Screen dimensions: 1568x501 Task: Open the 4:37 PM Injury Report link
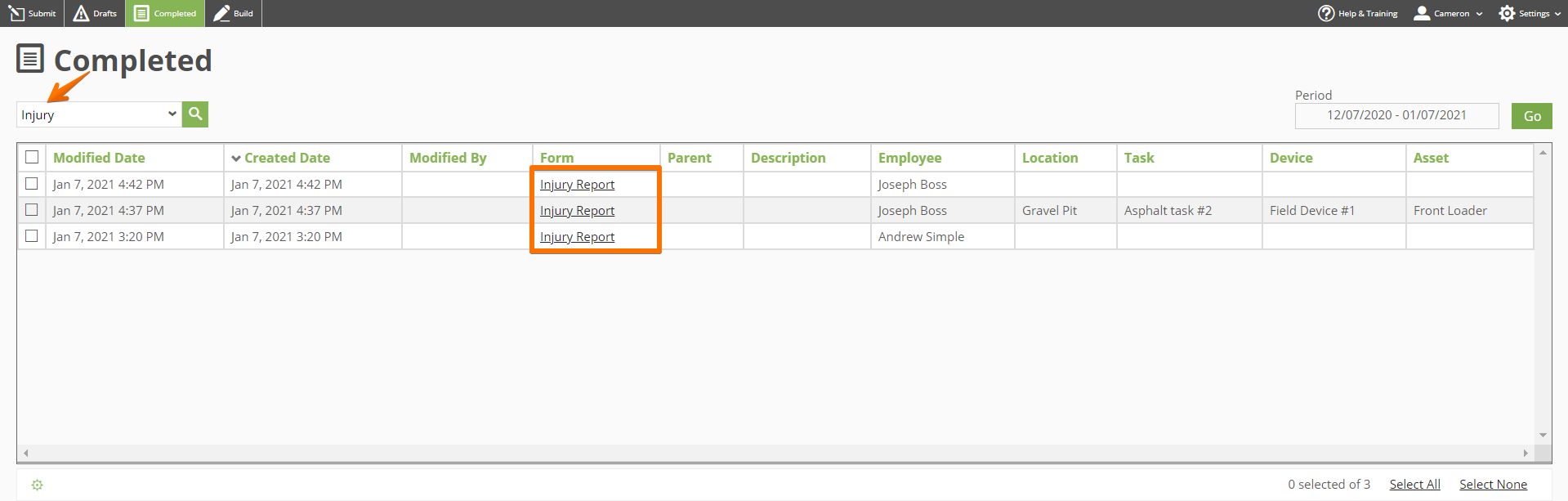577,211
